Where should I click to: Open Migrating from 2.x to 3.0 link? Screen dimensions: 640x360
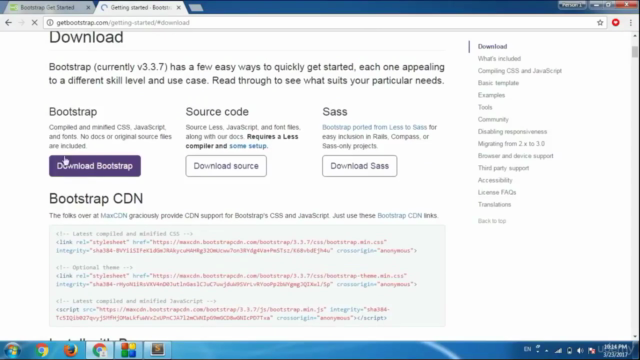tap(511, 144)
